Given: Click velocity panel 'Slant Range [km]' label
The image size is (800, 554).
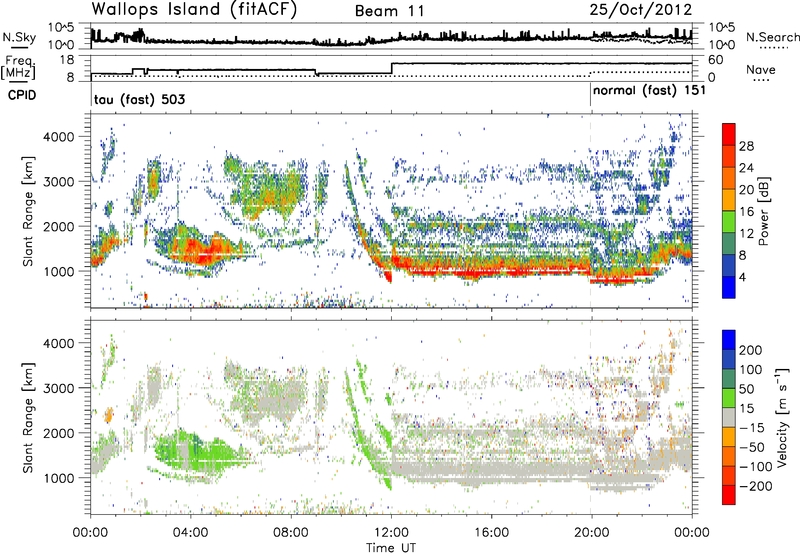Looking at the screenshot, I should click(x=28, y=417).
